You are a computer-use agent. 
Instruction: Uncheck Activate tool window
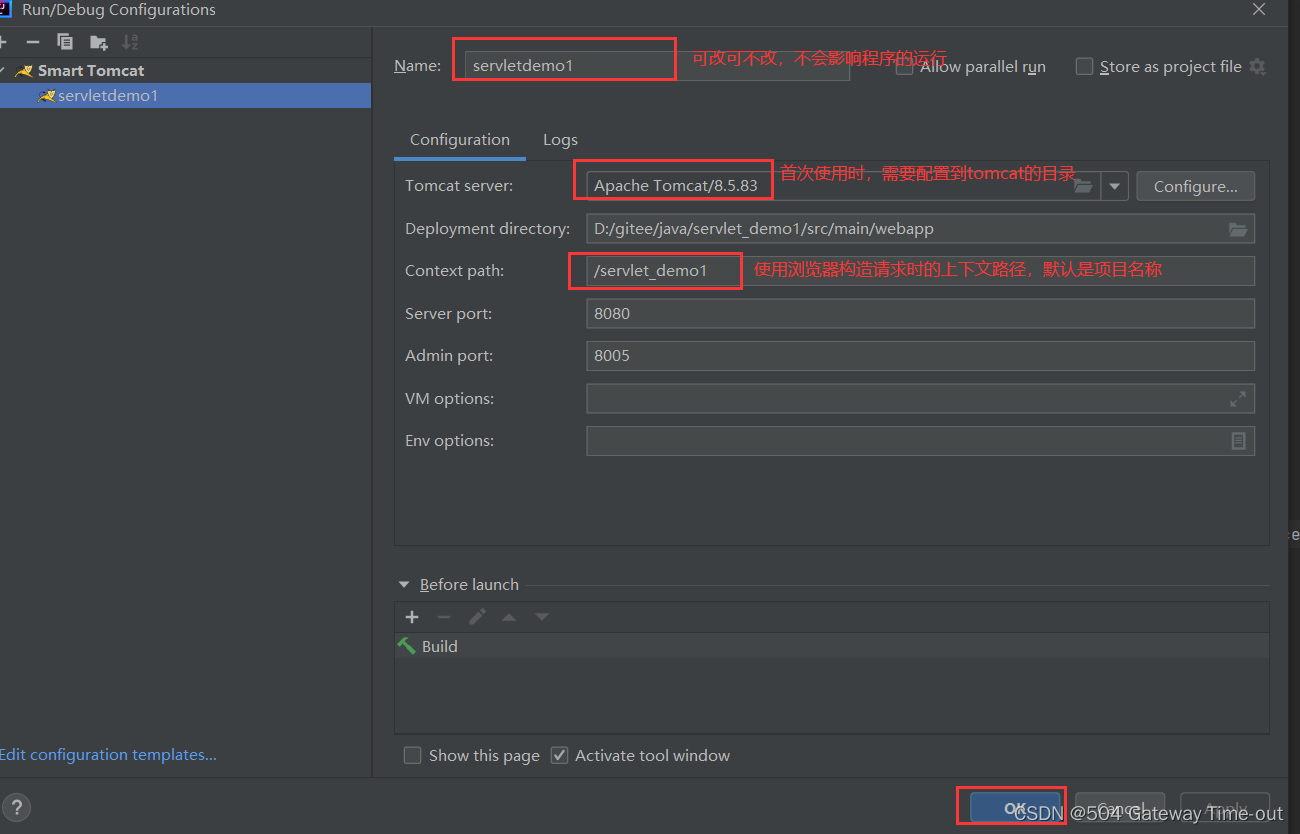[x=559, y=756]
